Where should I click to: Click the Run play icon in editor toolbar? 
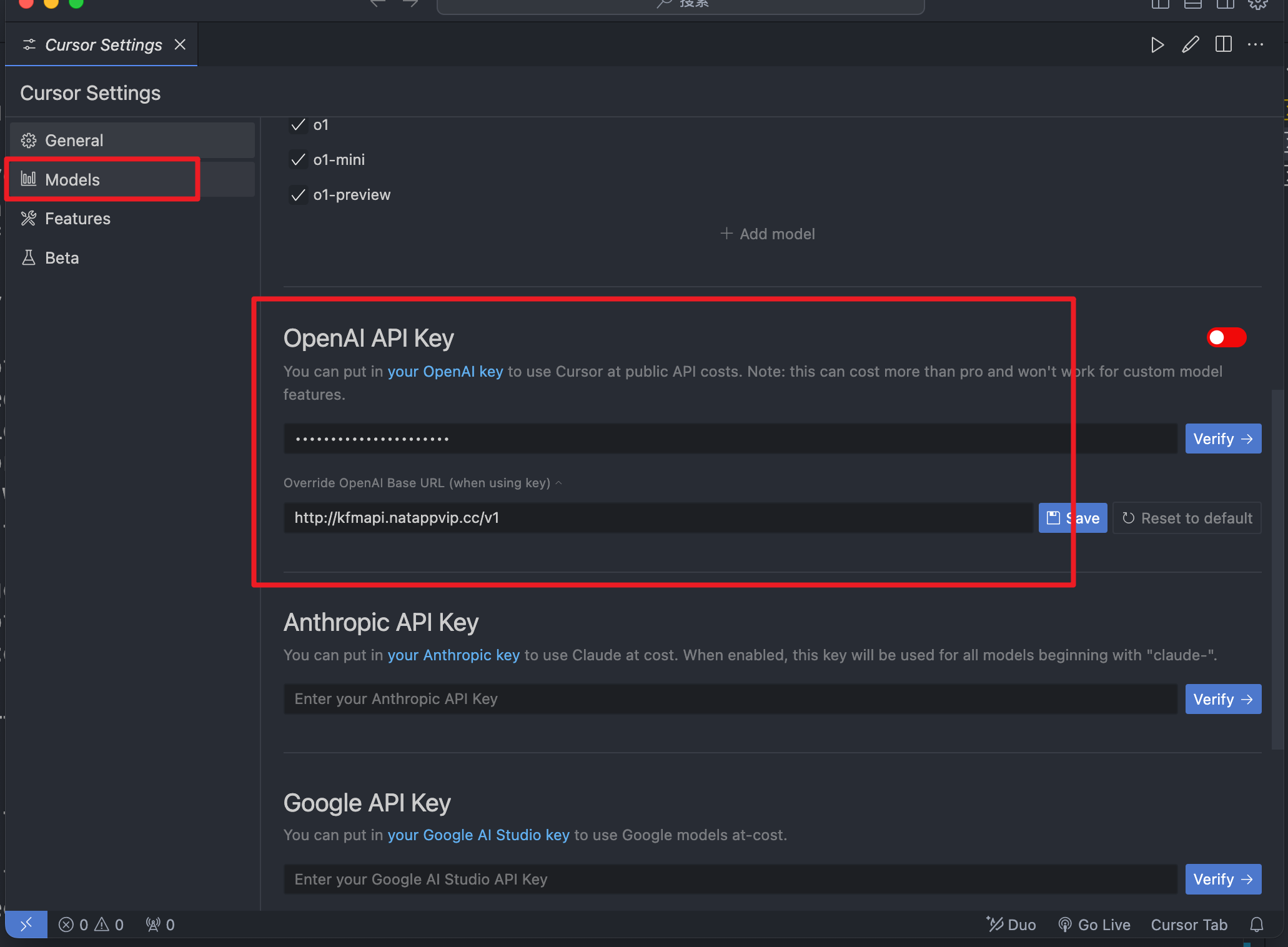tap(1157, 45)
